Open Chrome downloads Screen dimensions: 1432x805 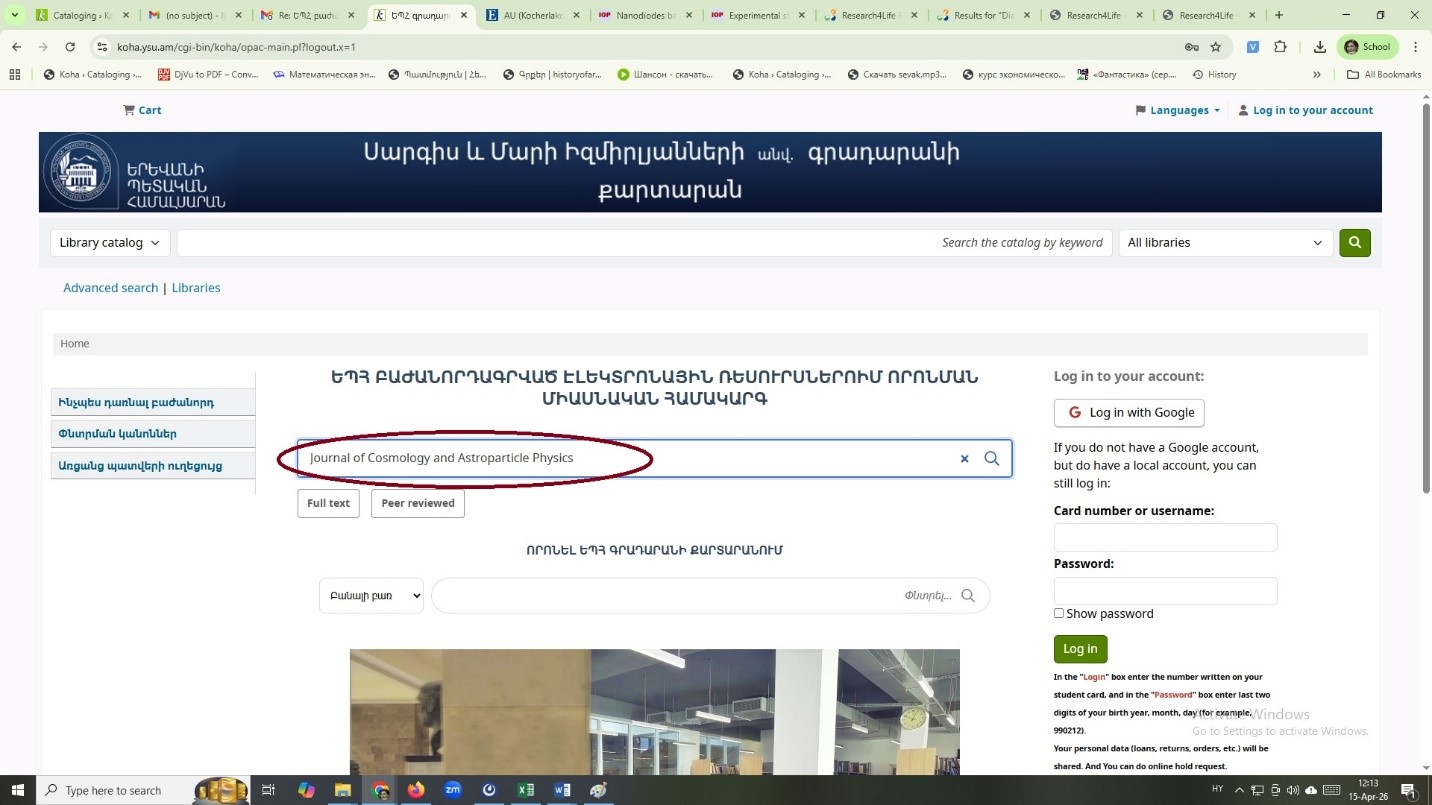click(x=1319, y=47)
